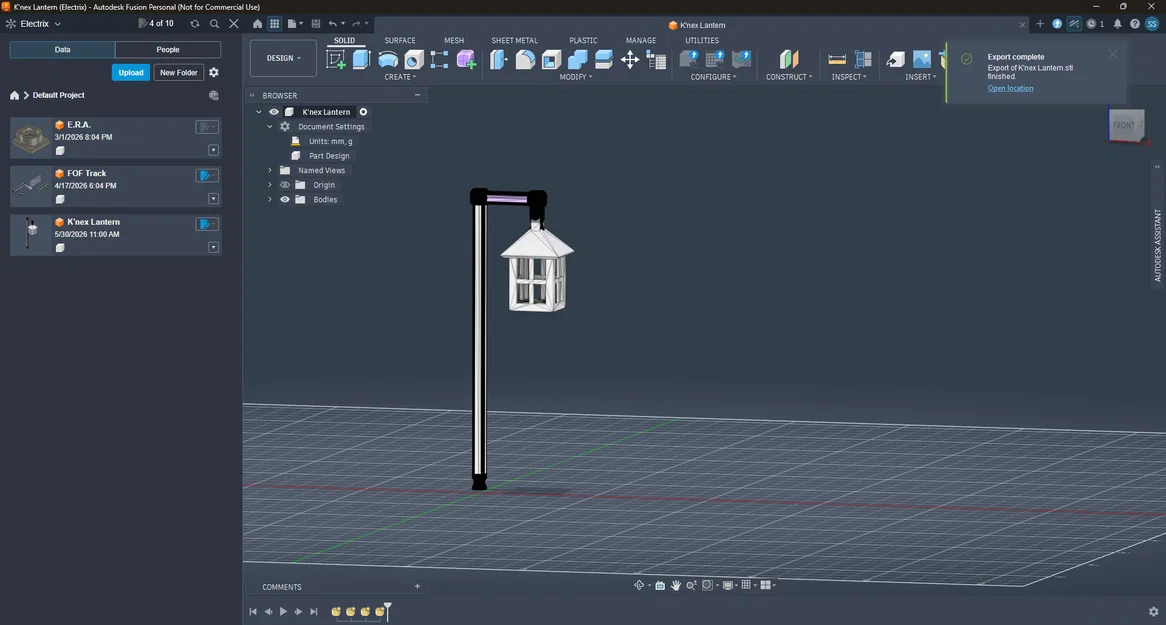Image resolution: width=1166 pixels, height=625 pixels.
Task: Click the Upload button
Action: (x=131, y=72)
